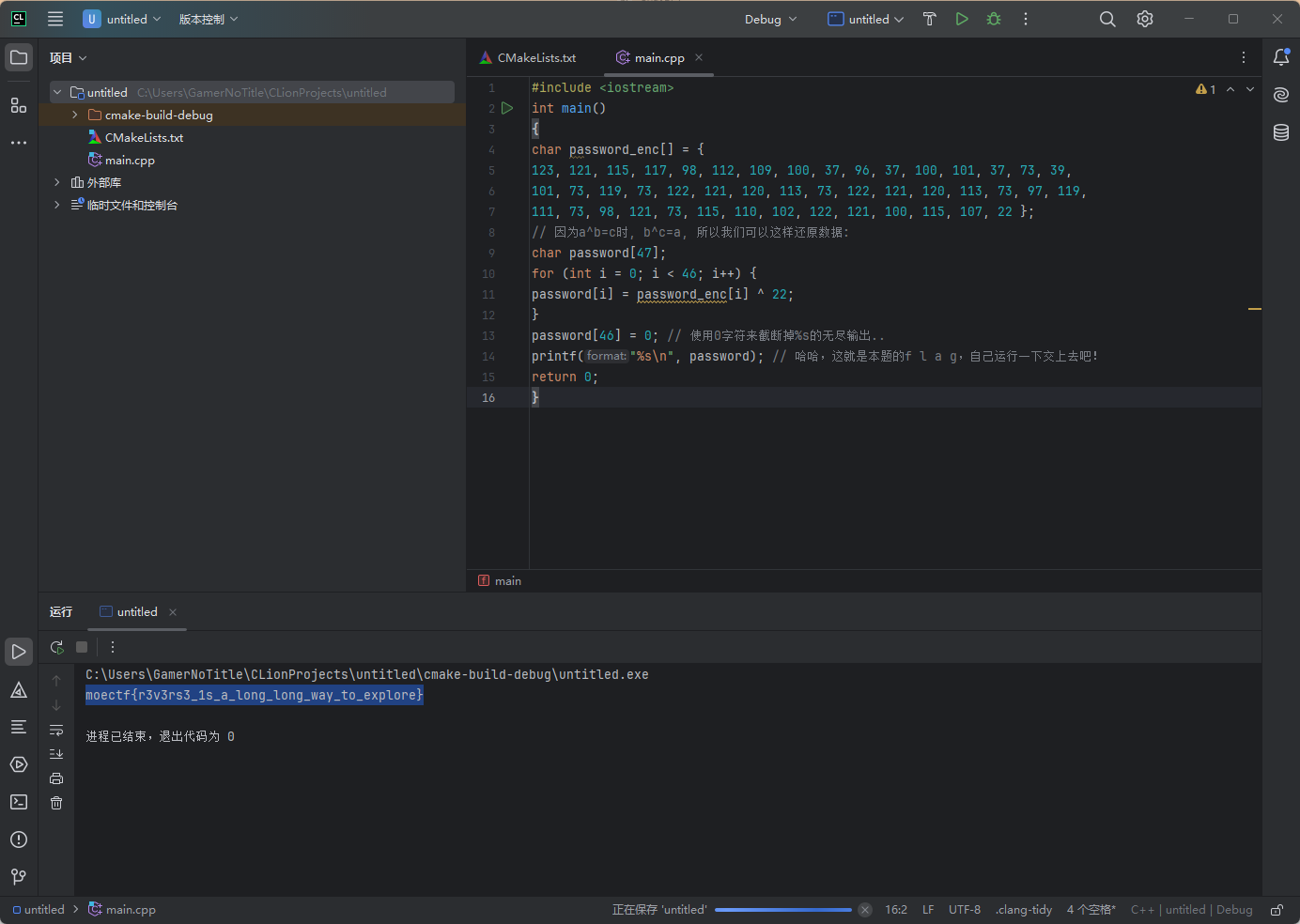Screen dimensions: 1300x924
Task: Open the Structure tool window icon
Action: (x=19, y=105)
